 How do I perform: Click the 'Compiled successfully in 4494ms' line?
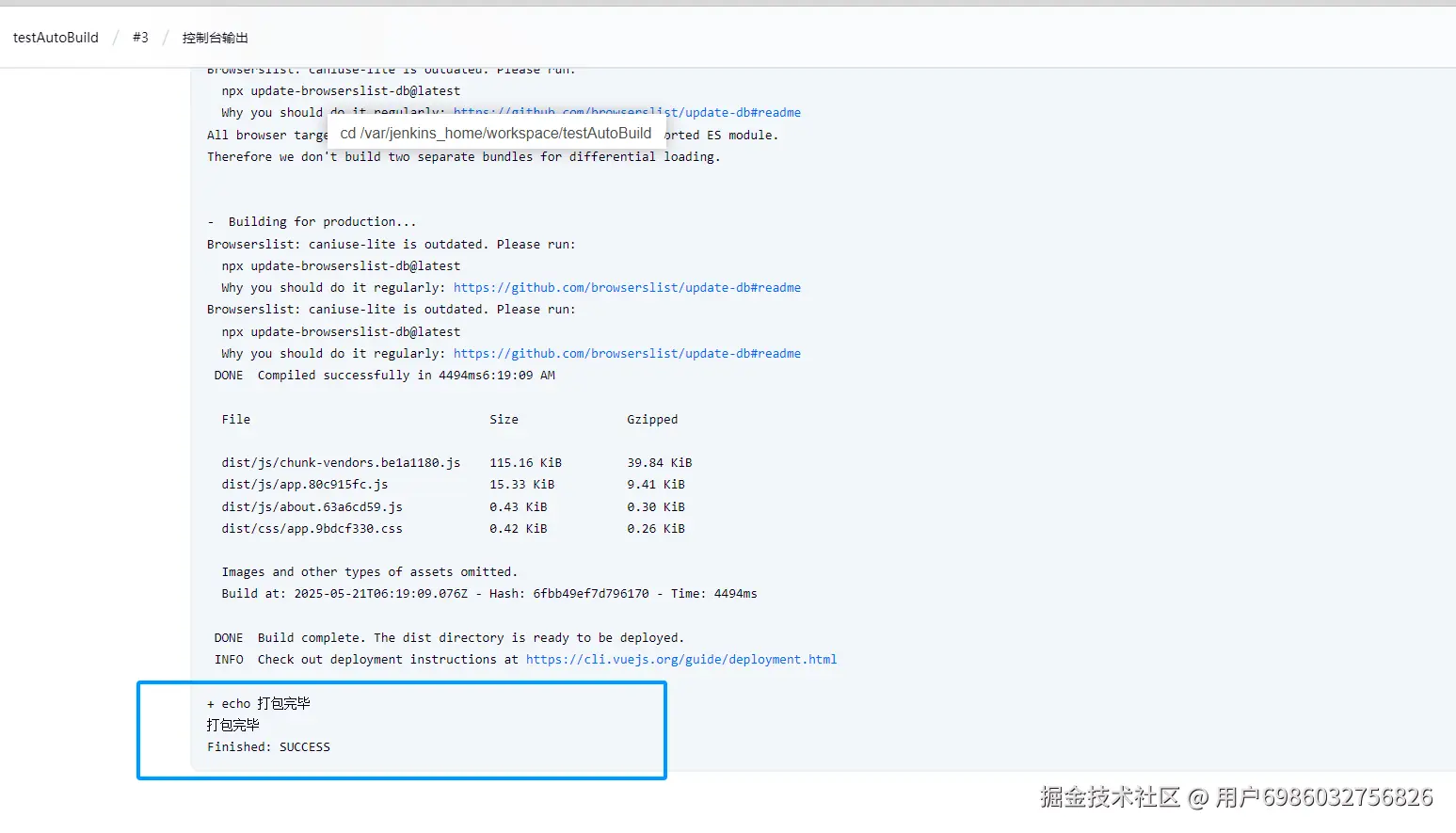[384, 376]
